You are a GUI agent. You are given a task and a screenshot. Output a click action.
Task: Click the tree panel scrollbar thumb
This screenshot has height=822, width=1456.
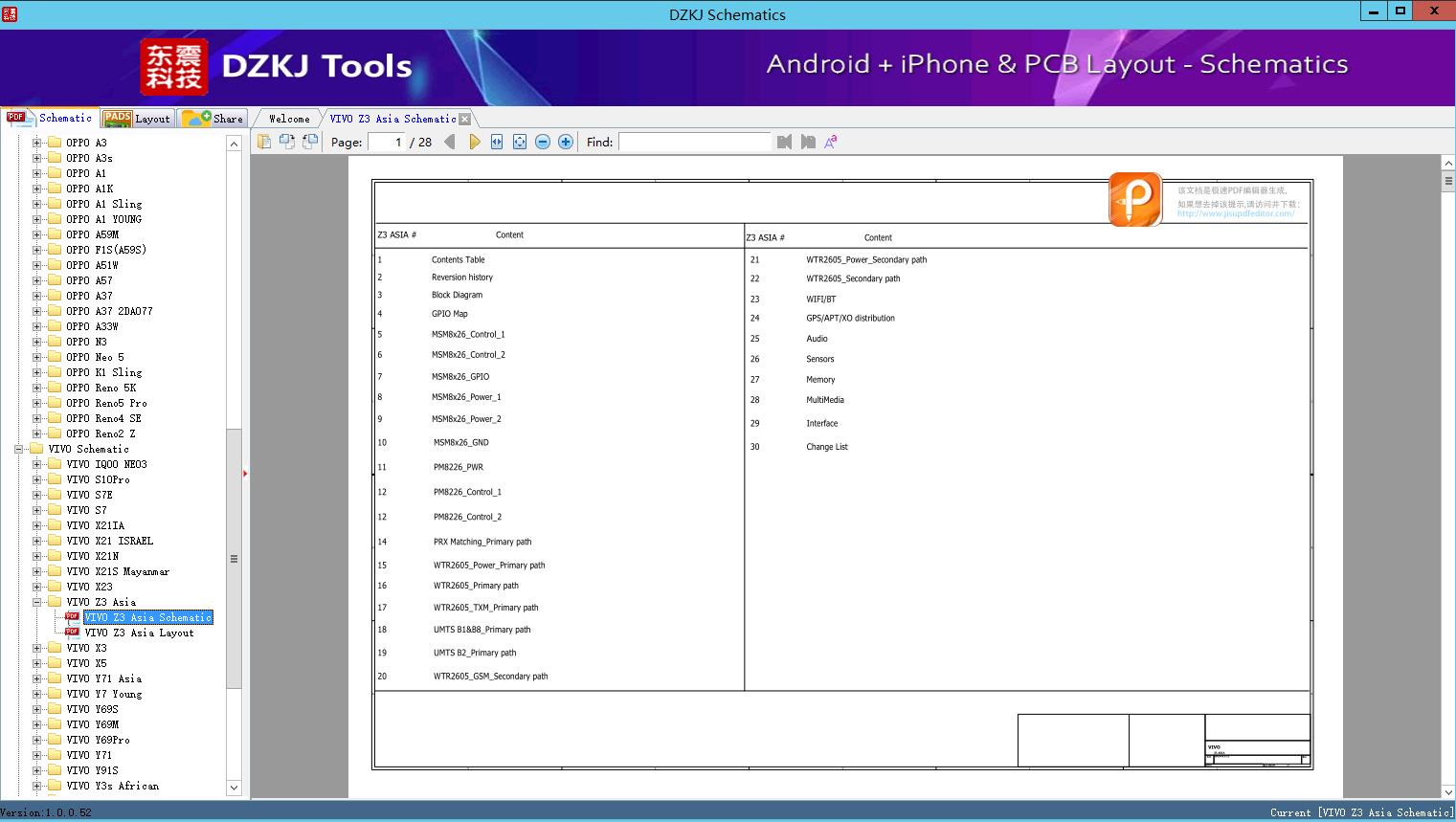click(x=234, y=558)
